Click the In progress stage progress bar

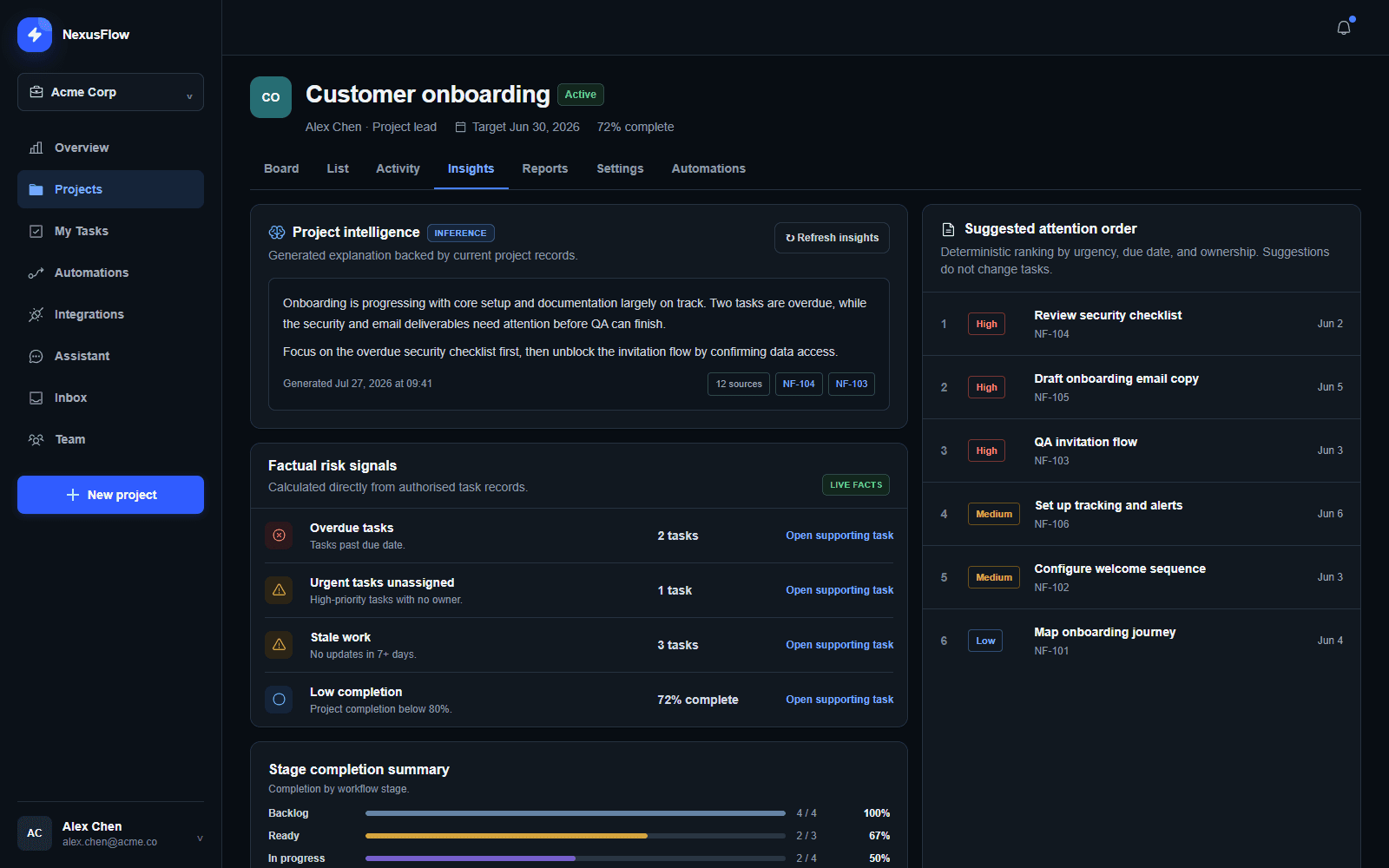576,858
